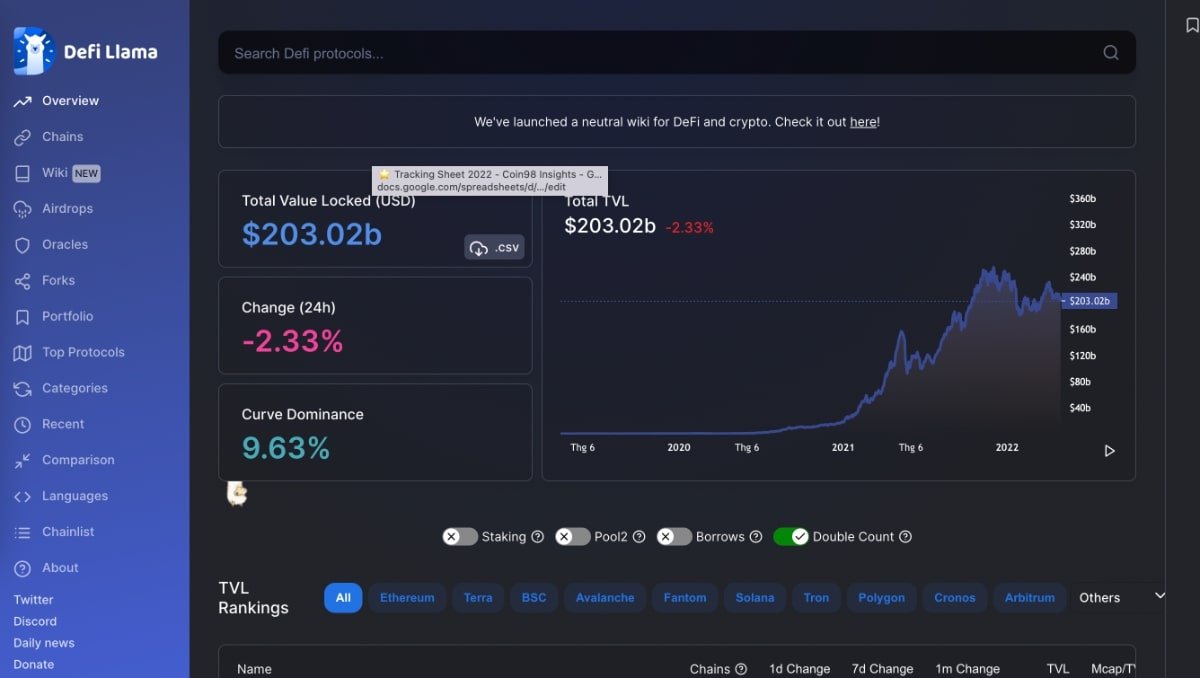1200x678 pixels.
Task: Open the Twitter link in sidebar
Action: (x=33, y=600)
